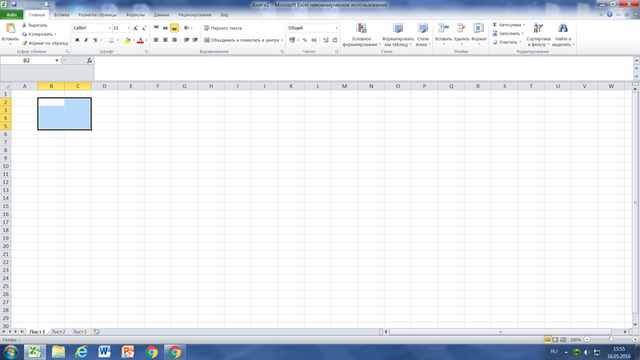Click the percent style icon
The height and width of the screenshot is (360, 640).
click(304, 40)
